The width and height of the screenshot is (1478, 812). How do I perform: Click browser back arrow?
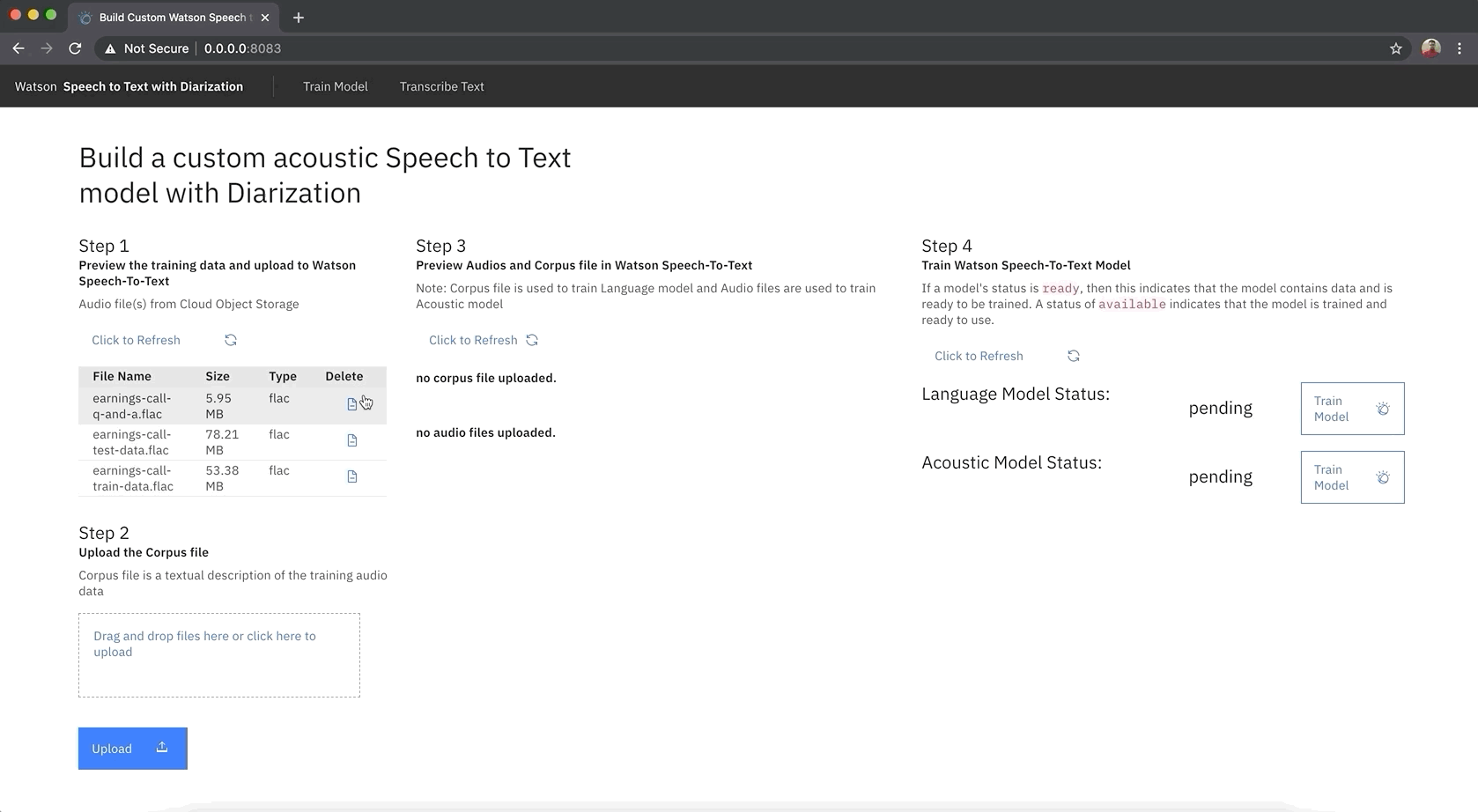pos(18,48)
